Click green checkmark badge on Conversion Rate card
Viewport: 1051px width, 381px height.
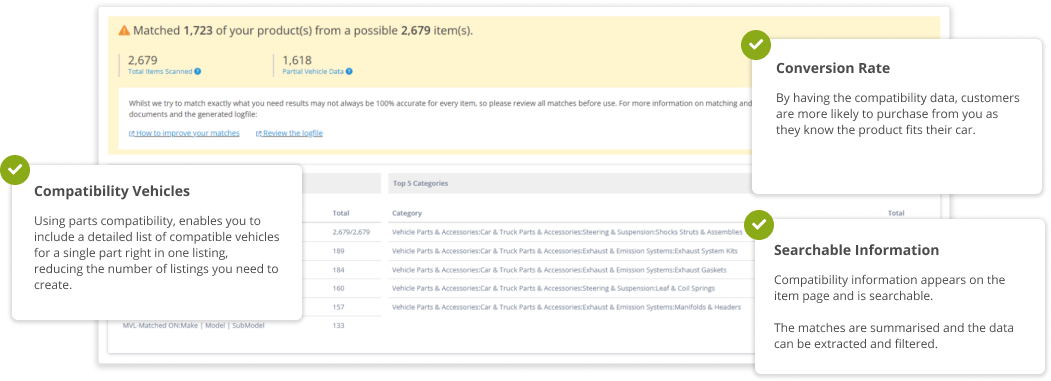[x=755, y=44]
